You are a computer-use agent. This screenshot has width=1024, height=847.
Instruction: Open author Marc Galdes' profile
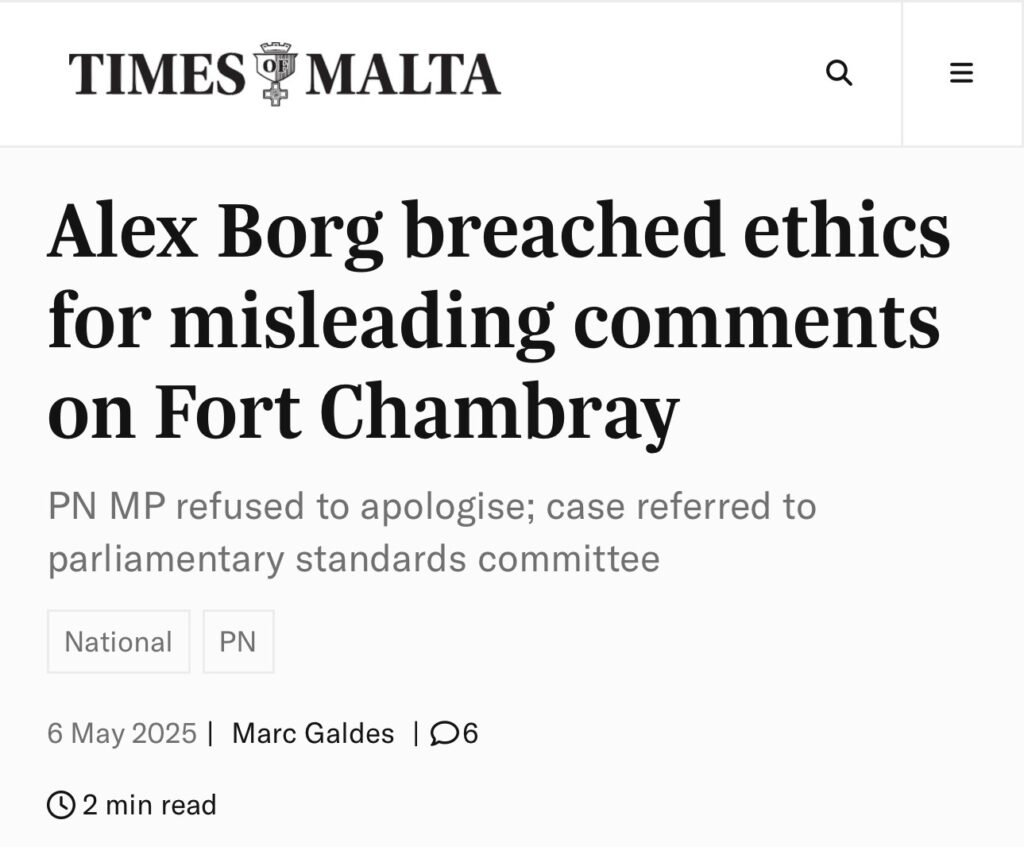[x=313, y=734]
